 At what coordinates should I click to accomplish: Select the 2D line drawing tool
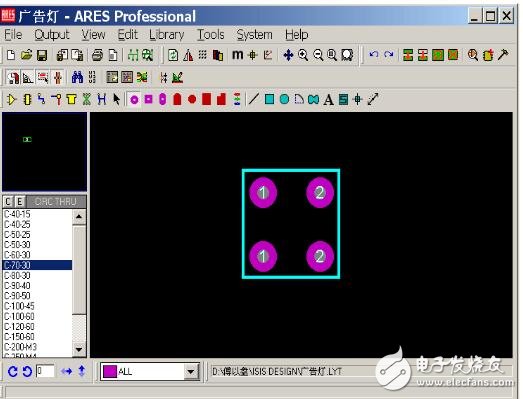(253, 99)
